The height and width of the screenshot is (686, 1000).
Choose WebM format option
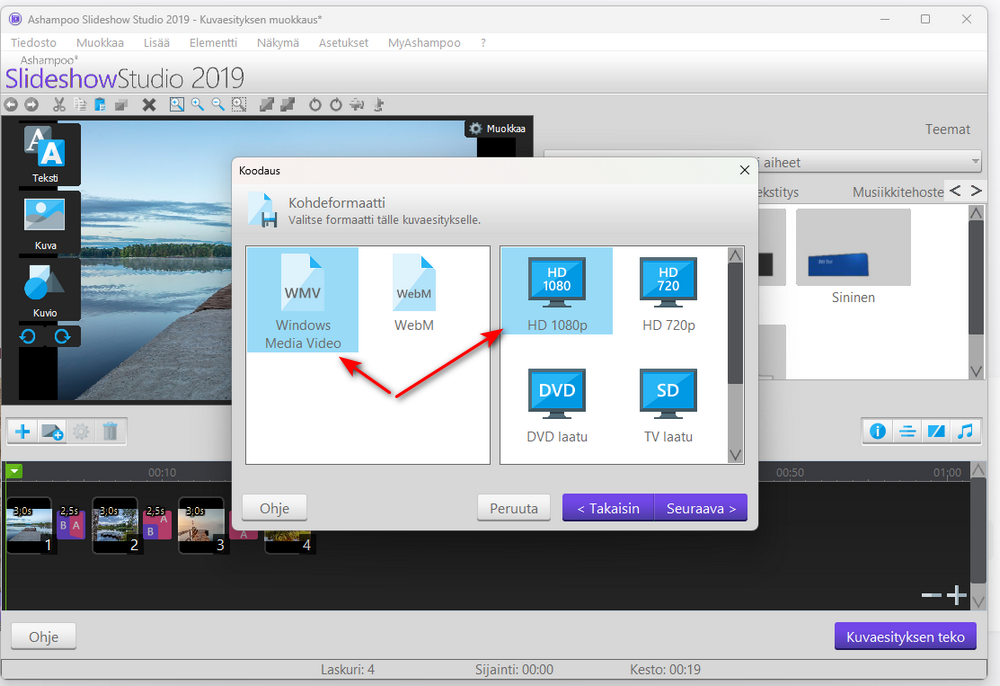click(414, 293)
